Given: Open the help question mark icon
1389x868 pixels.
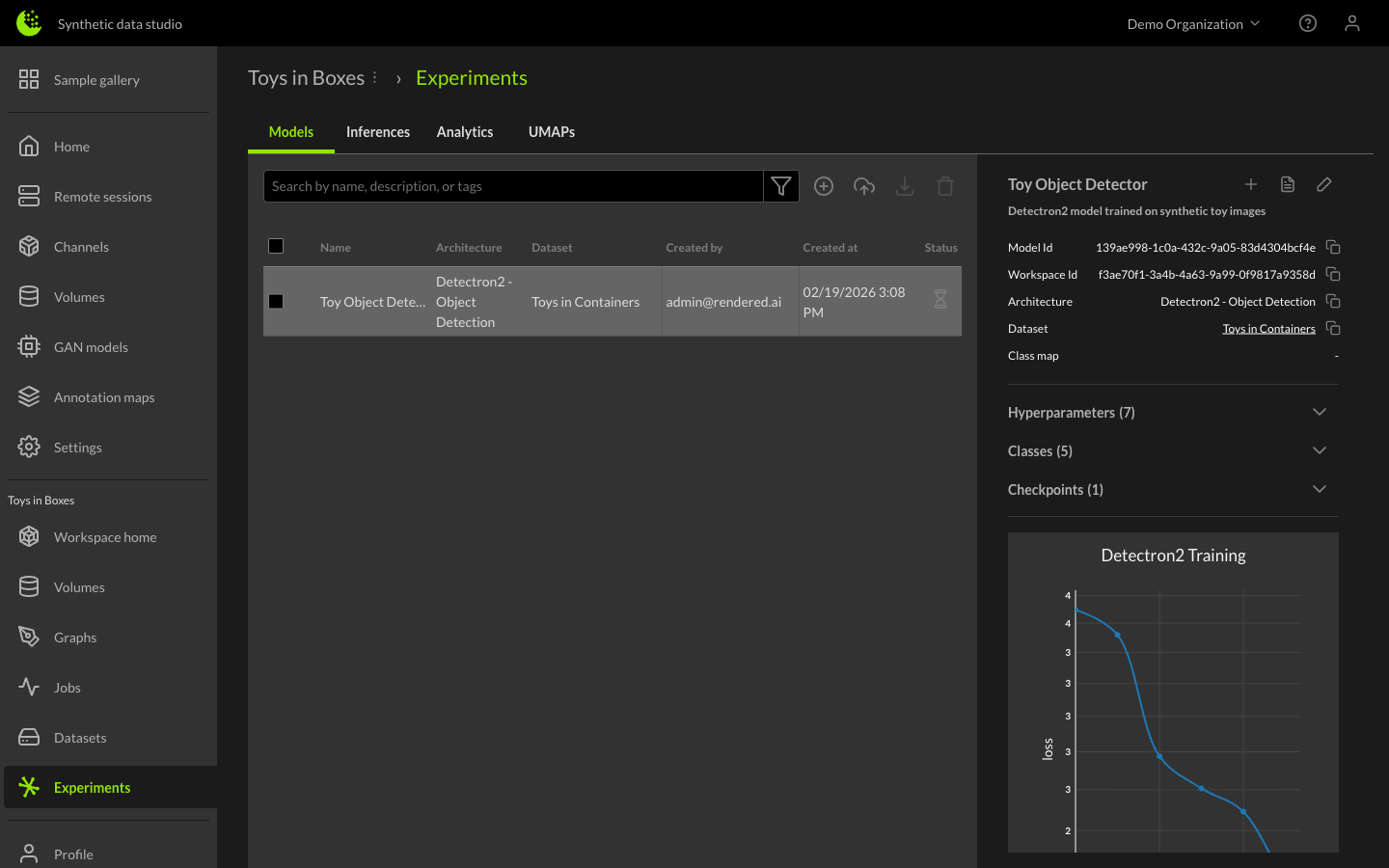Looking at the screenshot, I should coord(1308,23).
